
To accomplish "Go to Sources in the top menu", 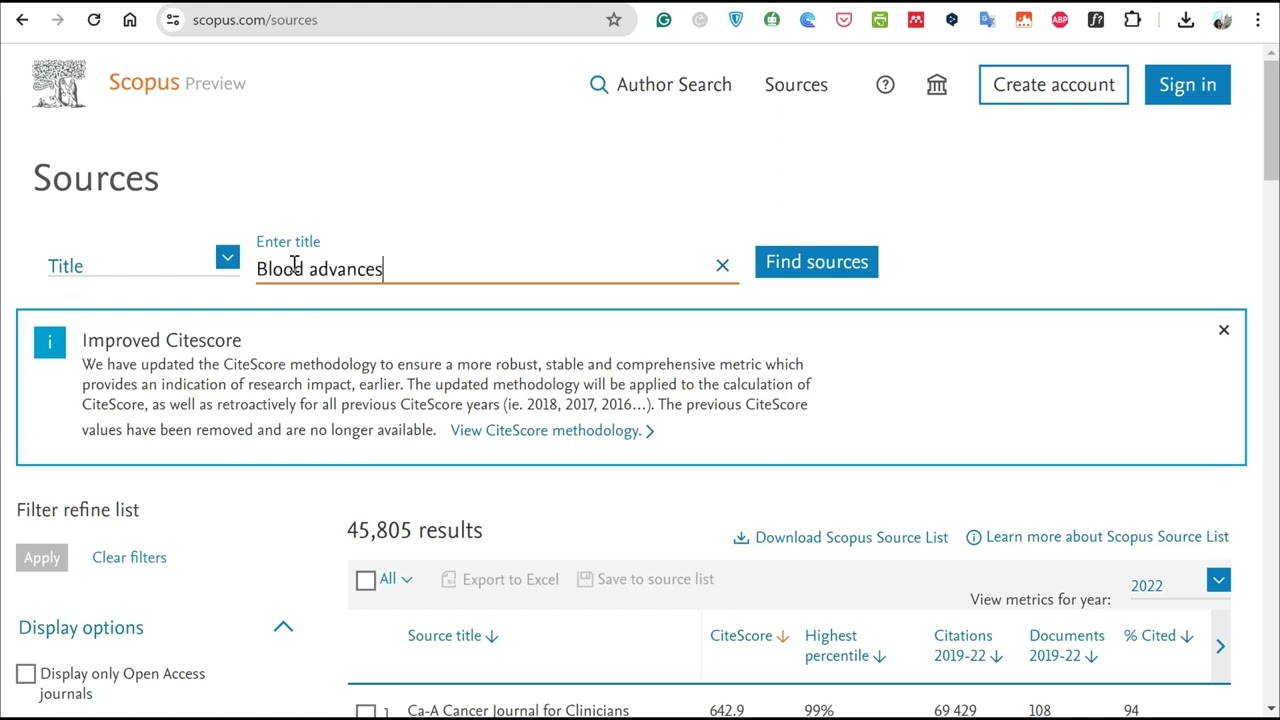I will 796,85.
